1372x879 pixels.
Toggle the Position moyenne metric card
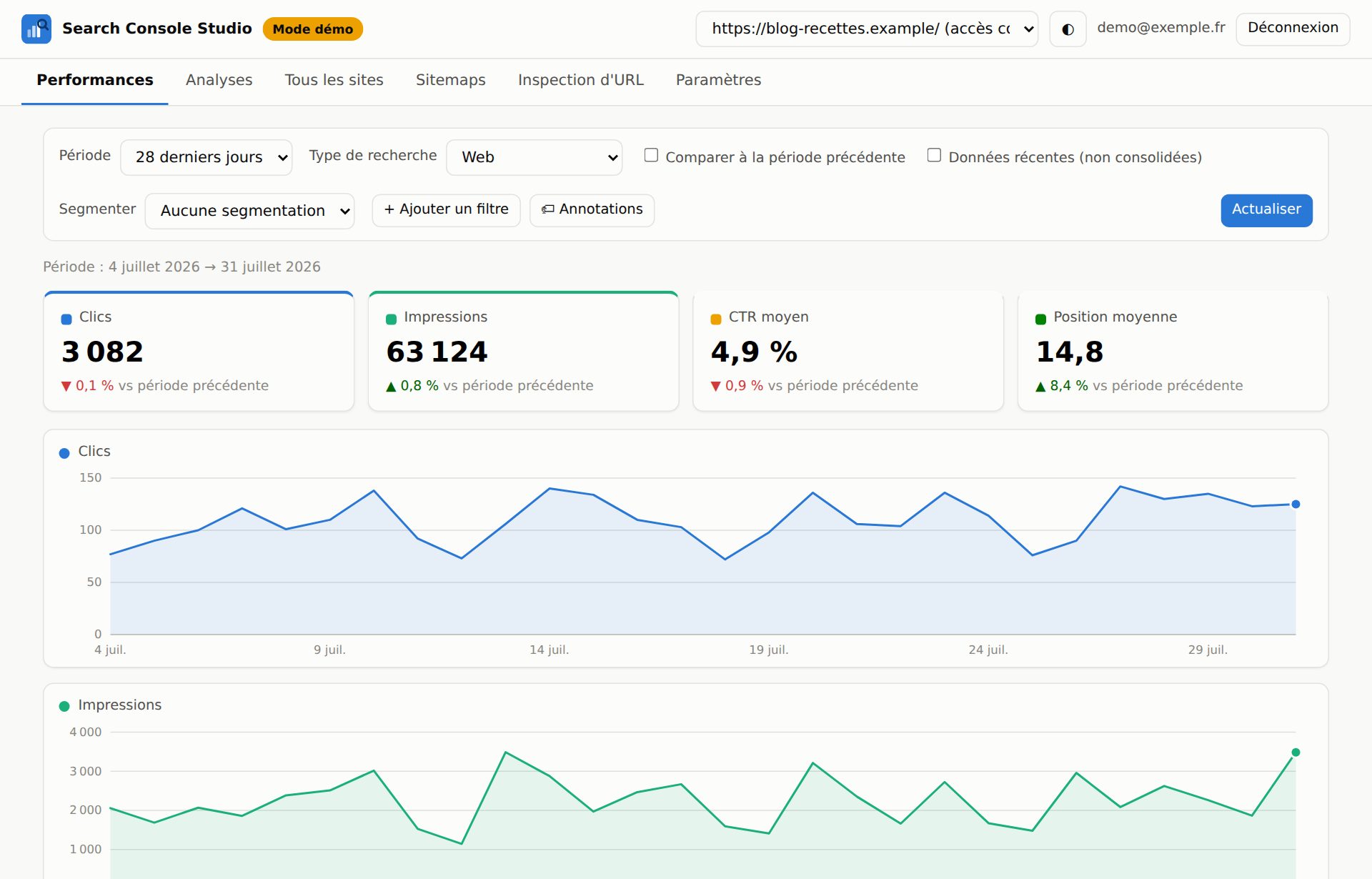pyautogui.click(x=1173, y=351)
